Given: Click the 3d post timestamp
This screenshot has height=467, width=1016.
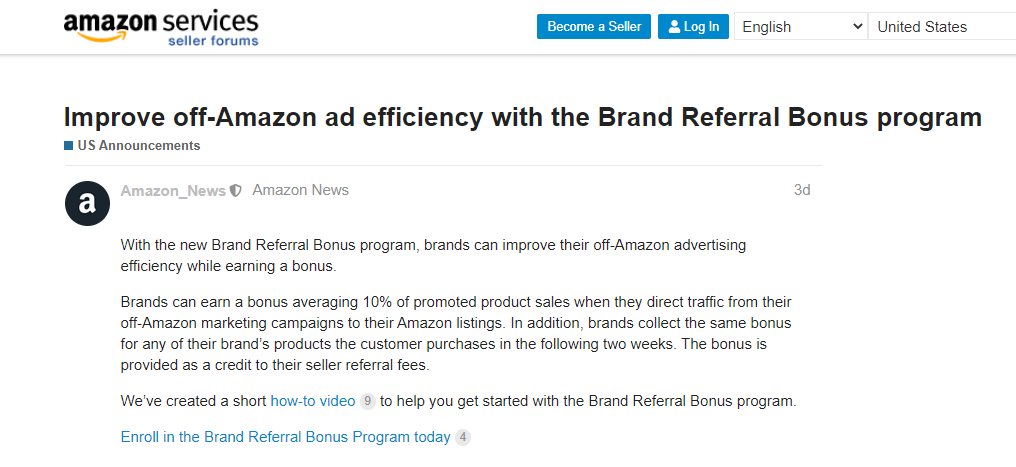Looking at the screenshot, I should (802, 190).
